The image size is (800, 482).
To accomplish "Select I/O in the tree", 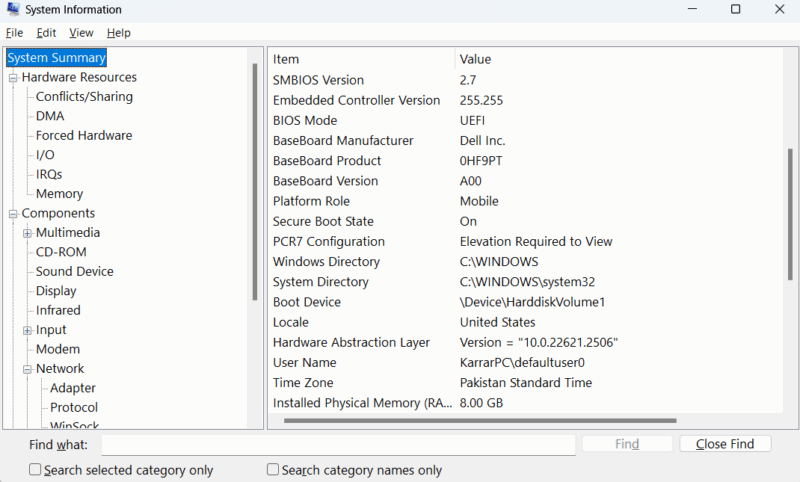I will coord(45,155).
